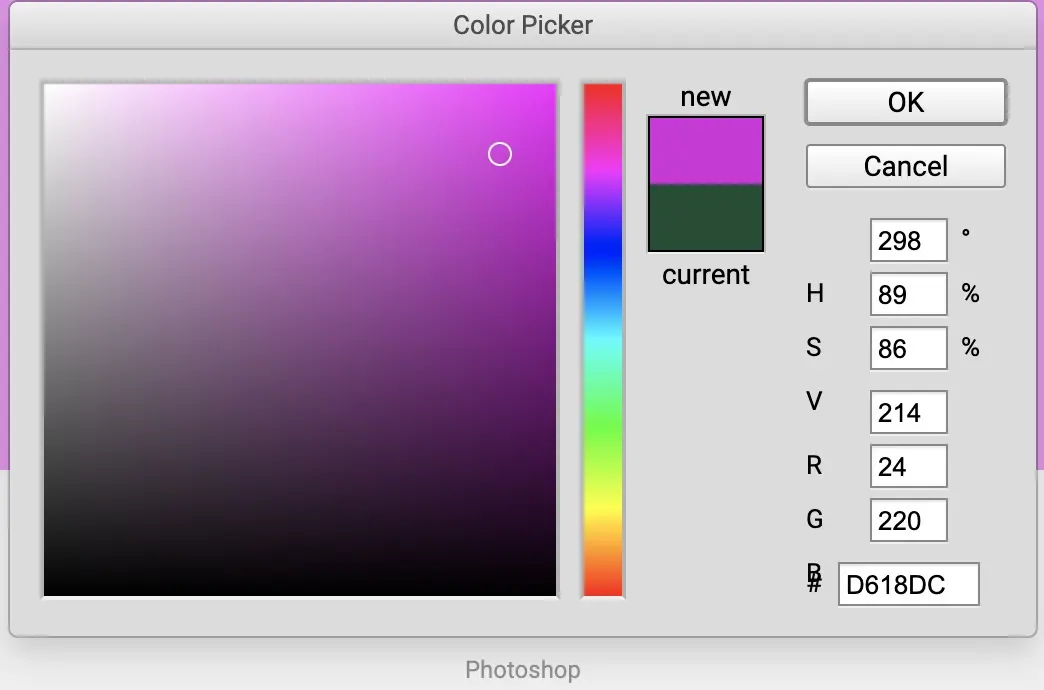Select the current dark green color swatch
The image size is (1044, 690).
[x=706, y=217]
